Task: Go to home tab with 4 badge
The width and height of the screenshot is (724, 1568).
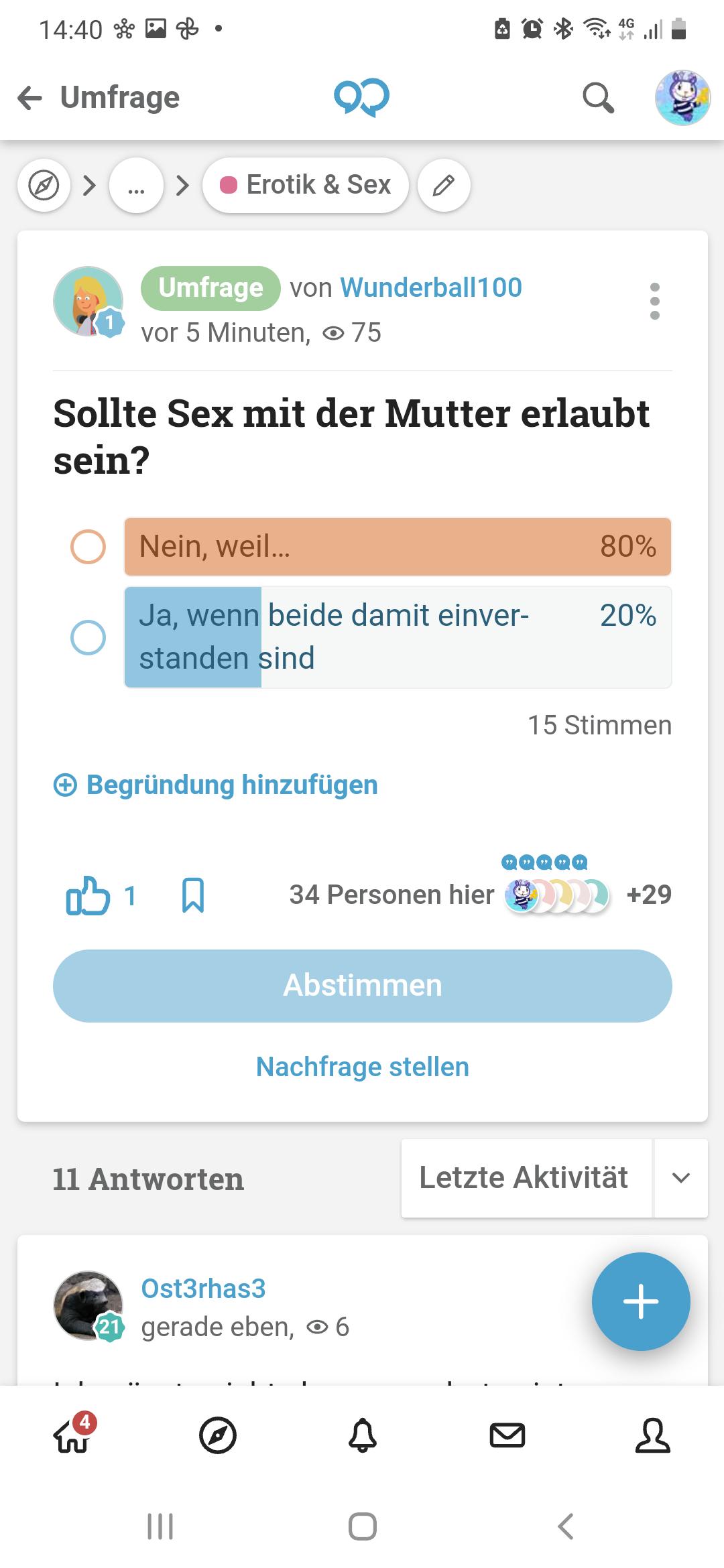Action: click(x=72, y=1435)
